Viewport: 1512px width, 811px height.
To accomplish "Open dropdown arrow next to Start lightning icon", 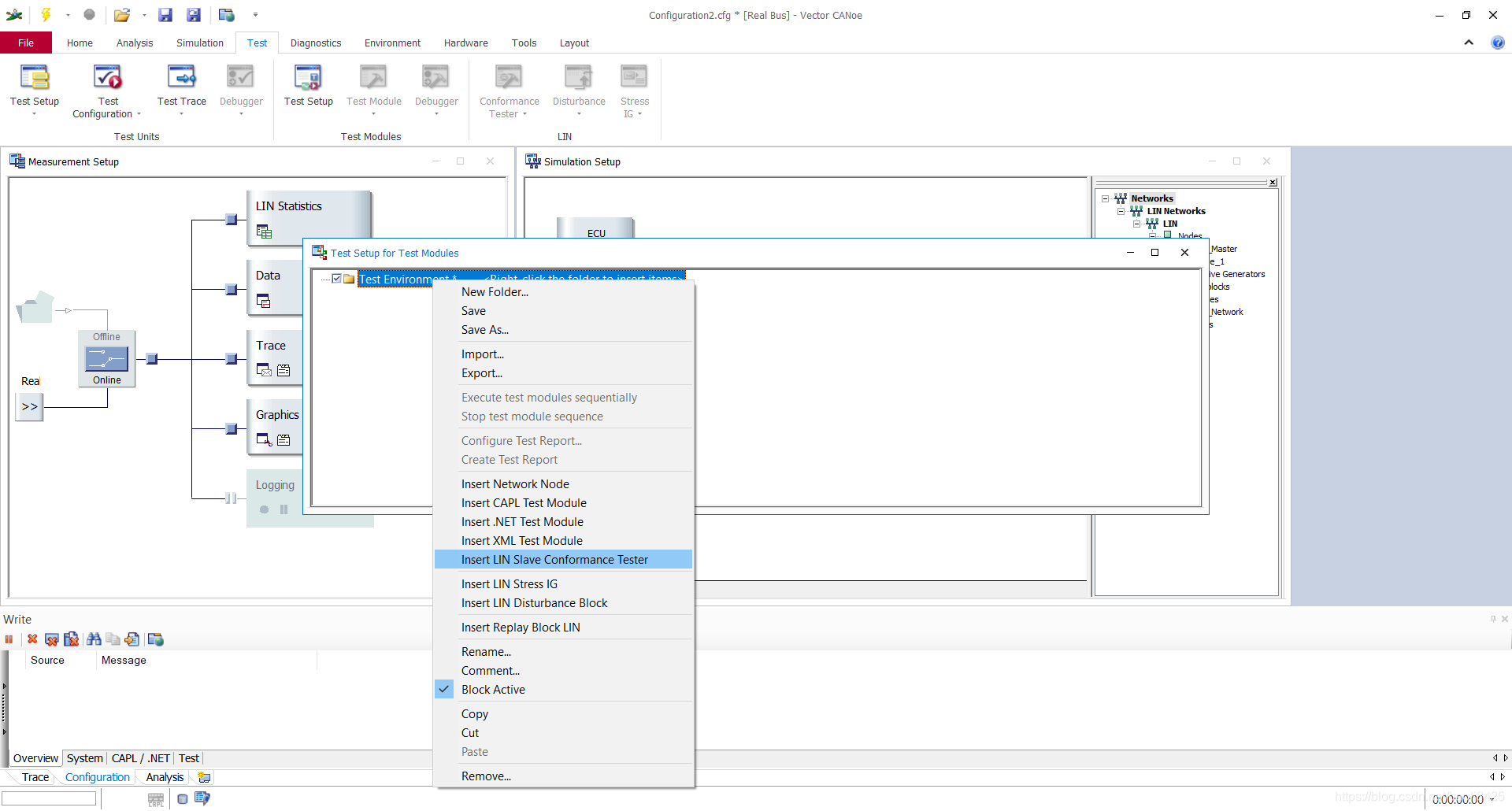I will (x=68, y=15).
